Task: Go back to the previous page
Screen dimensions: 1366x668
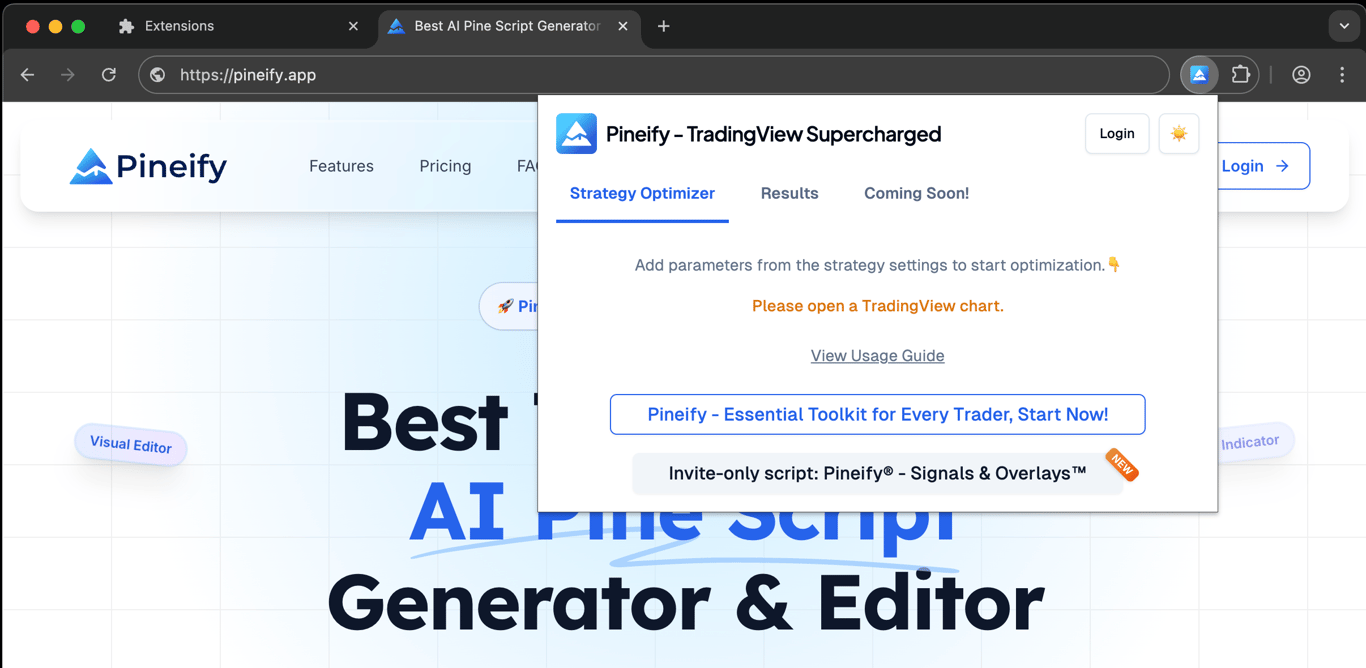Action: pyautogui.click(x=28, y=75)
